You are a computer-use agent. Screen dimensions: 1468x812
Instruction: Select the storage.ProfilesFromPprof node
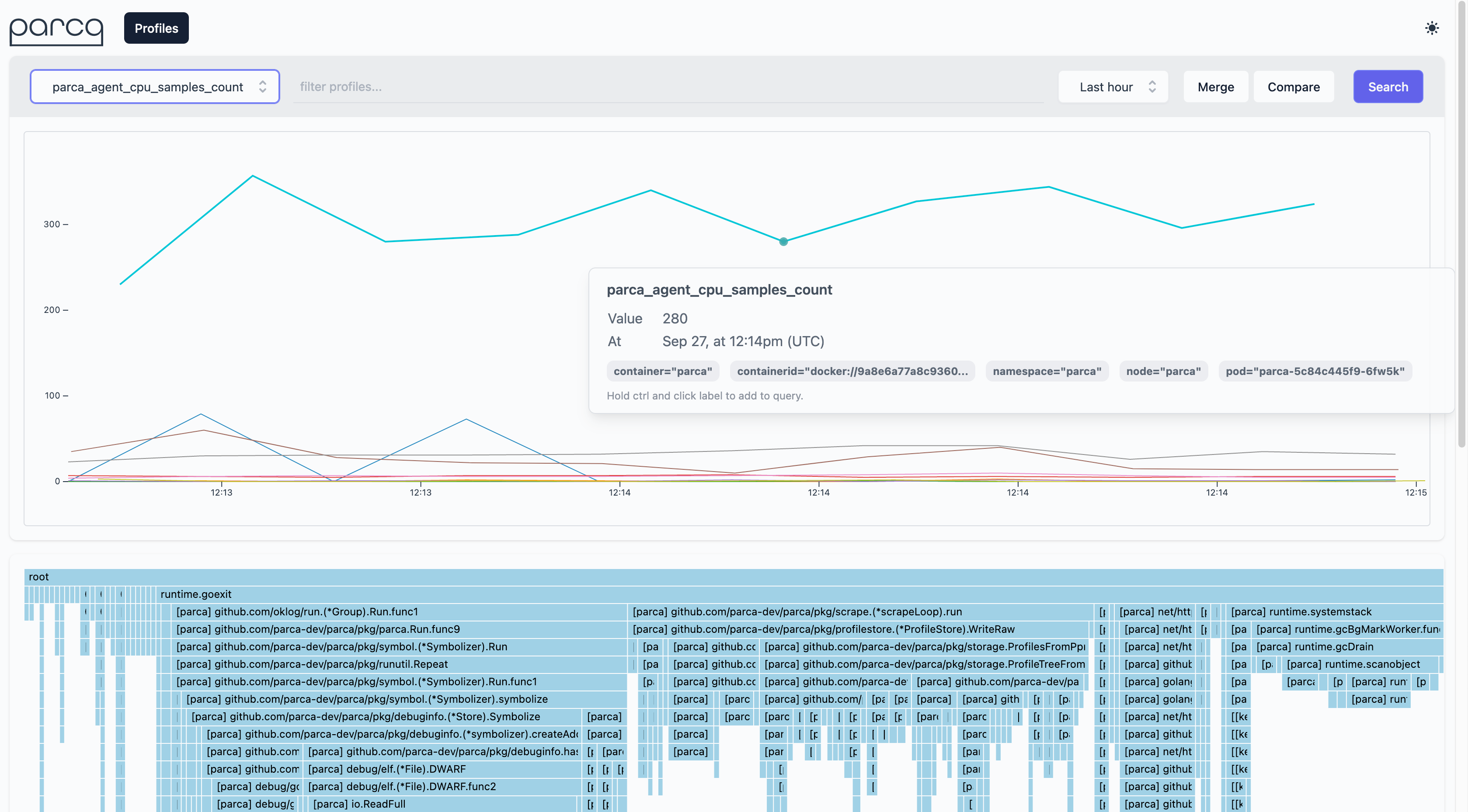click(924, 646)
